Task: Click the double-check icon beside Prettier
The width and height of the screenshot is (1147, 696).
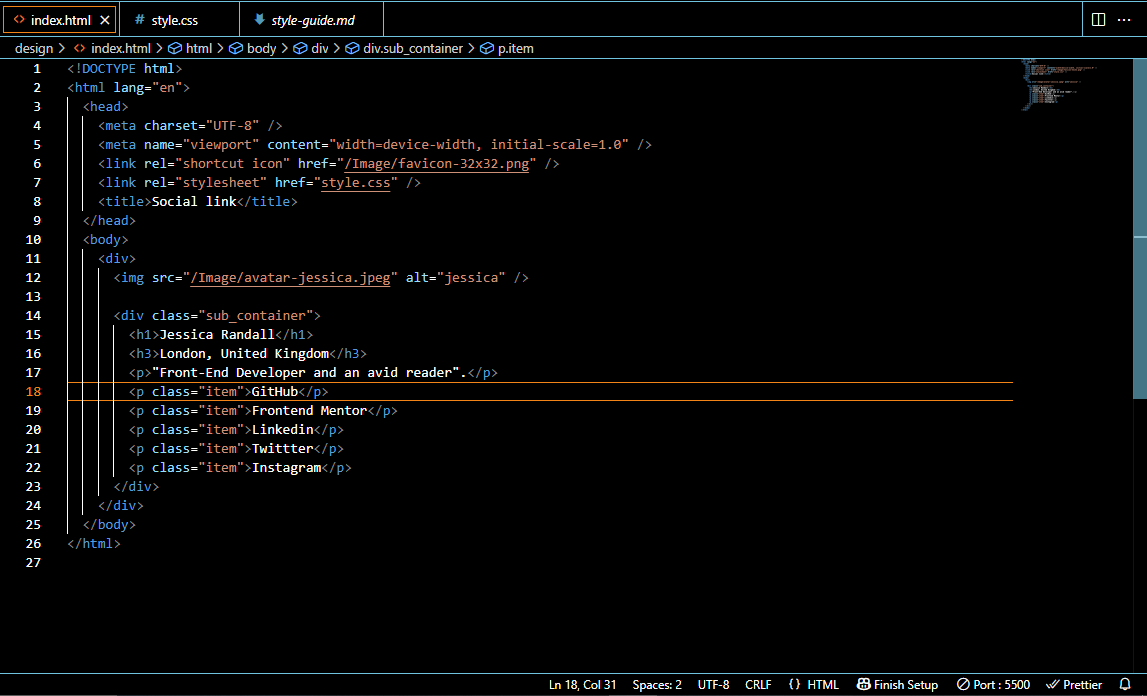Action: point(1053,684)
